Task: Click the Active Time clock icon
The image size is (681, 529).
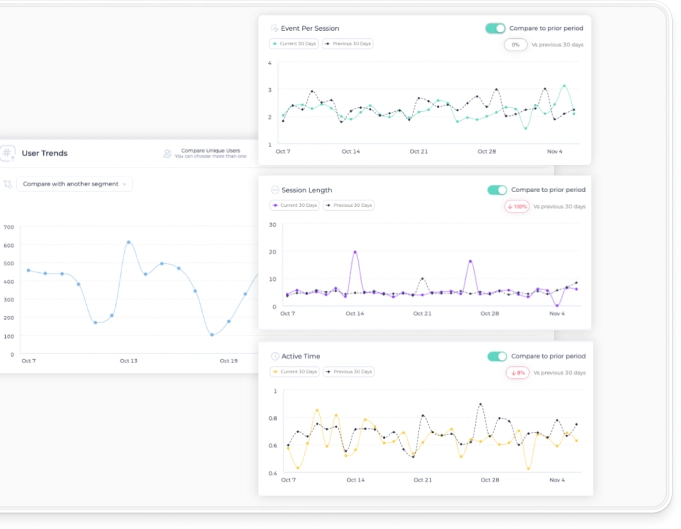Action: click(x=275, y=356)
